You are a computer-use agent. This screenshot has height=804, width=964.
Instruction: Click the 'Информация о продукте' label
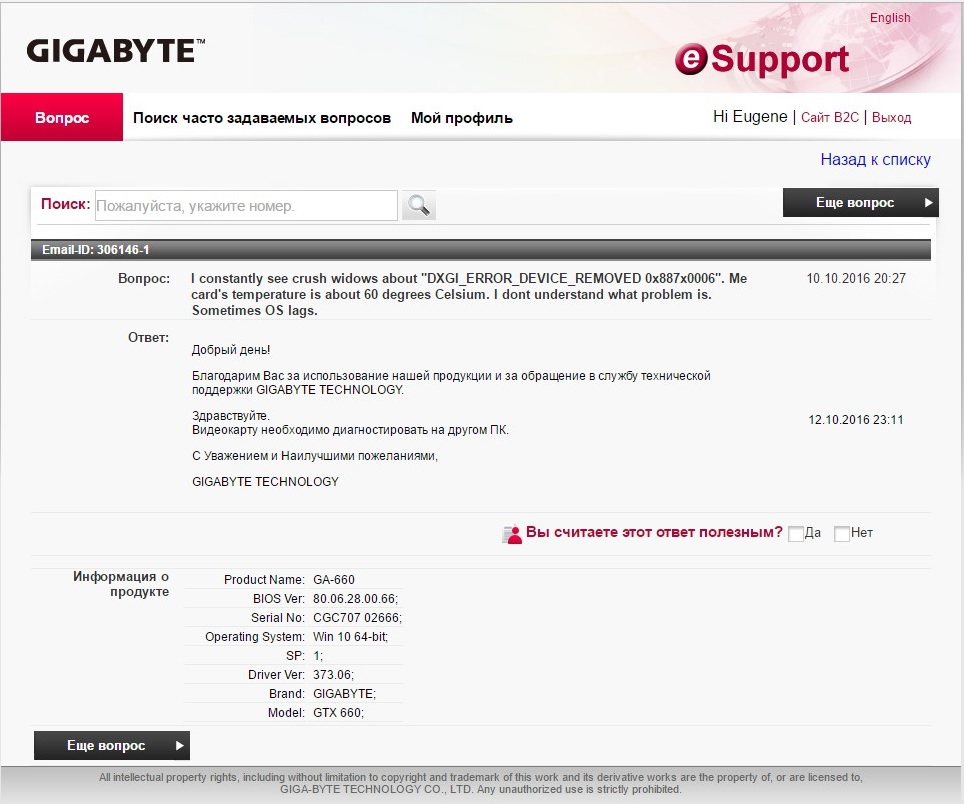[121, 584]
